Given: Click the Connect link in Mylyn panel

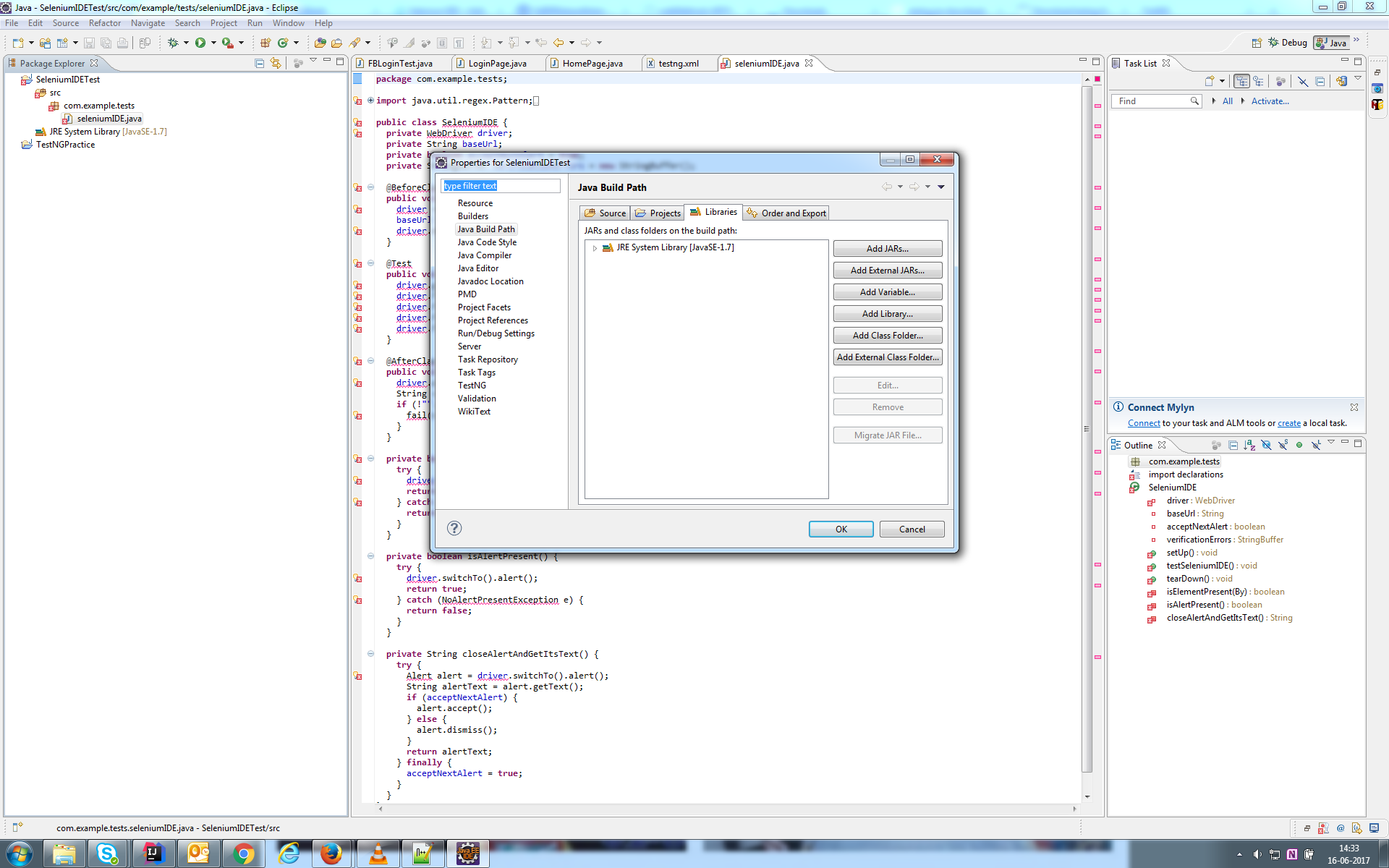Looking at the screenshot, I should click(x=1143, y=423).
